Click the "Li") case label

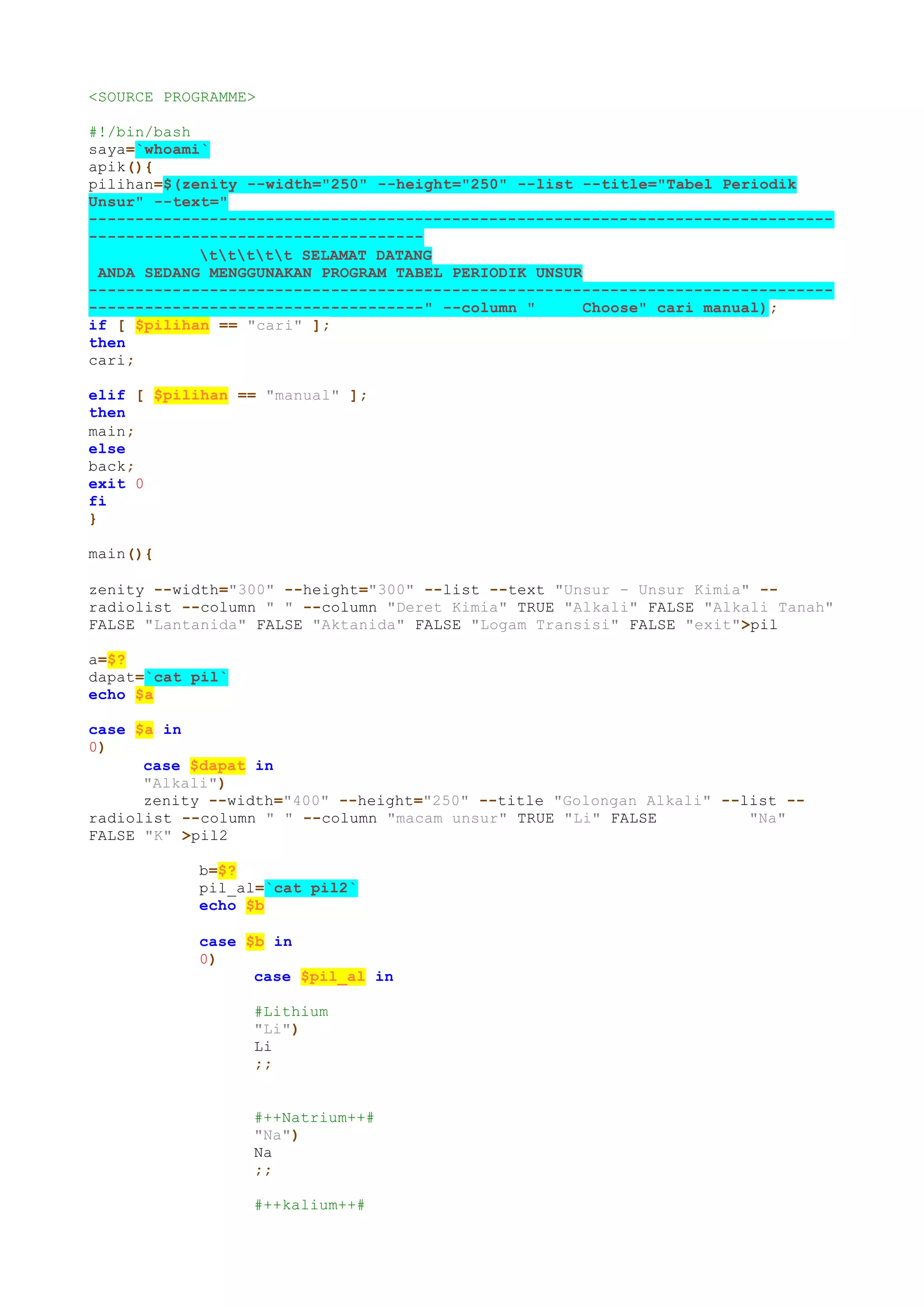pyautogui.click(x=276, y=1029)
